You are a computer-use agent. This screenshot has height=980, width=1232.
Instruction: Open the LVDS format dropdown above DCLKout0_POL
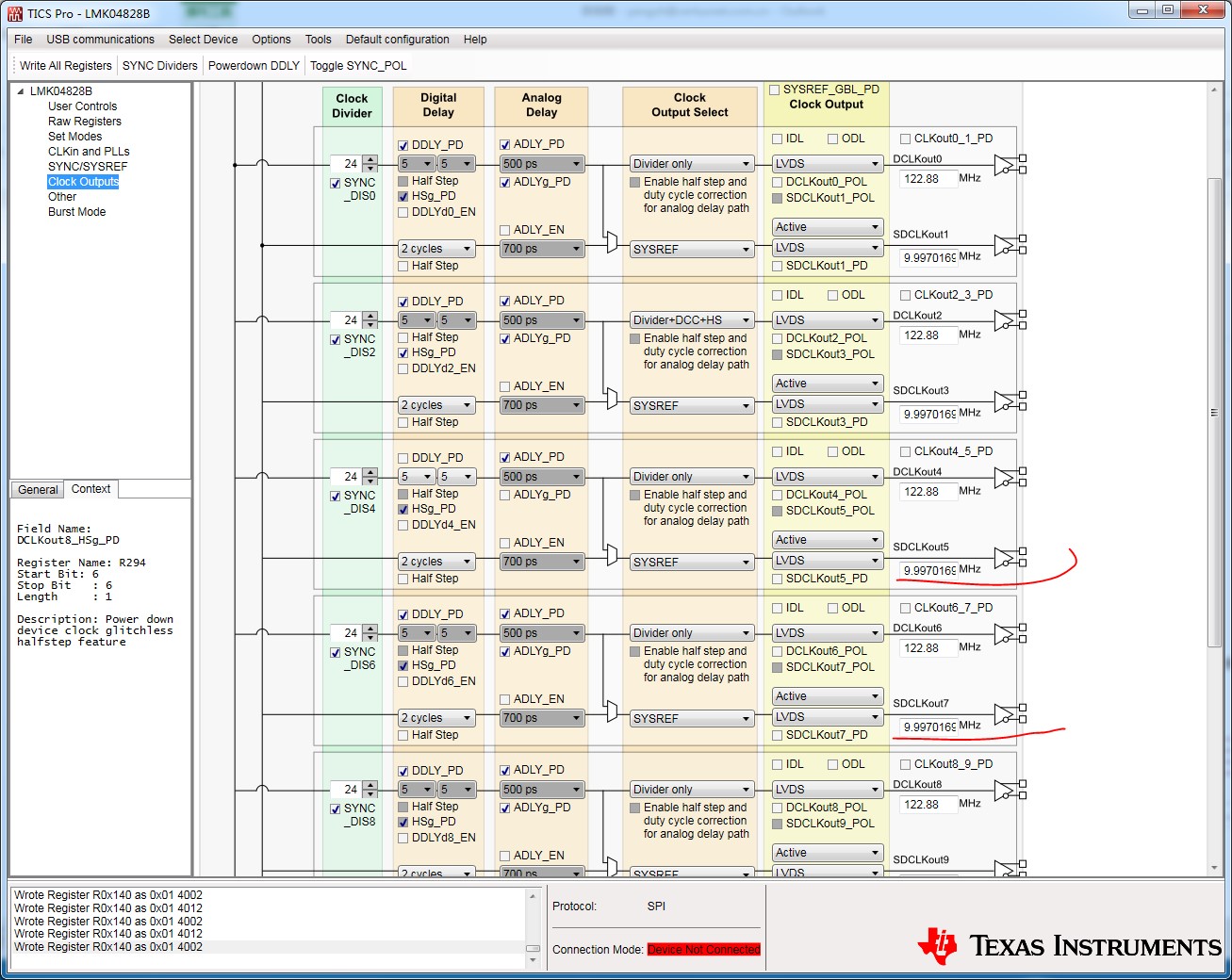click(x=827, y=164)
